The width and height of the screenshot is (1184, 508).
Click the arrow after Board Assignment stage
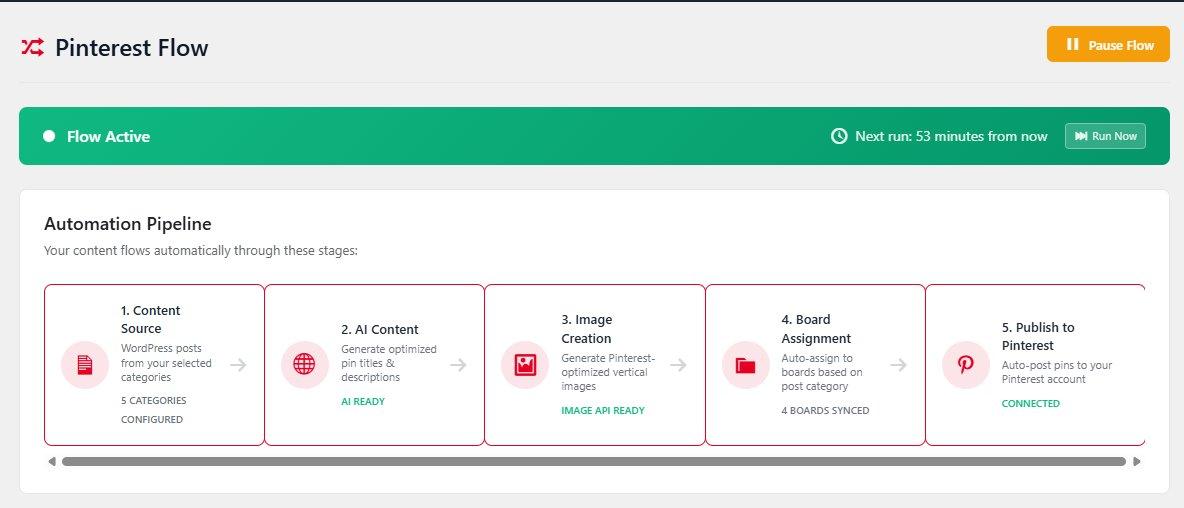point(898,365)
